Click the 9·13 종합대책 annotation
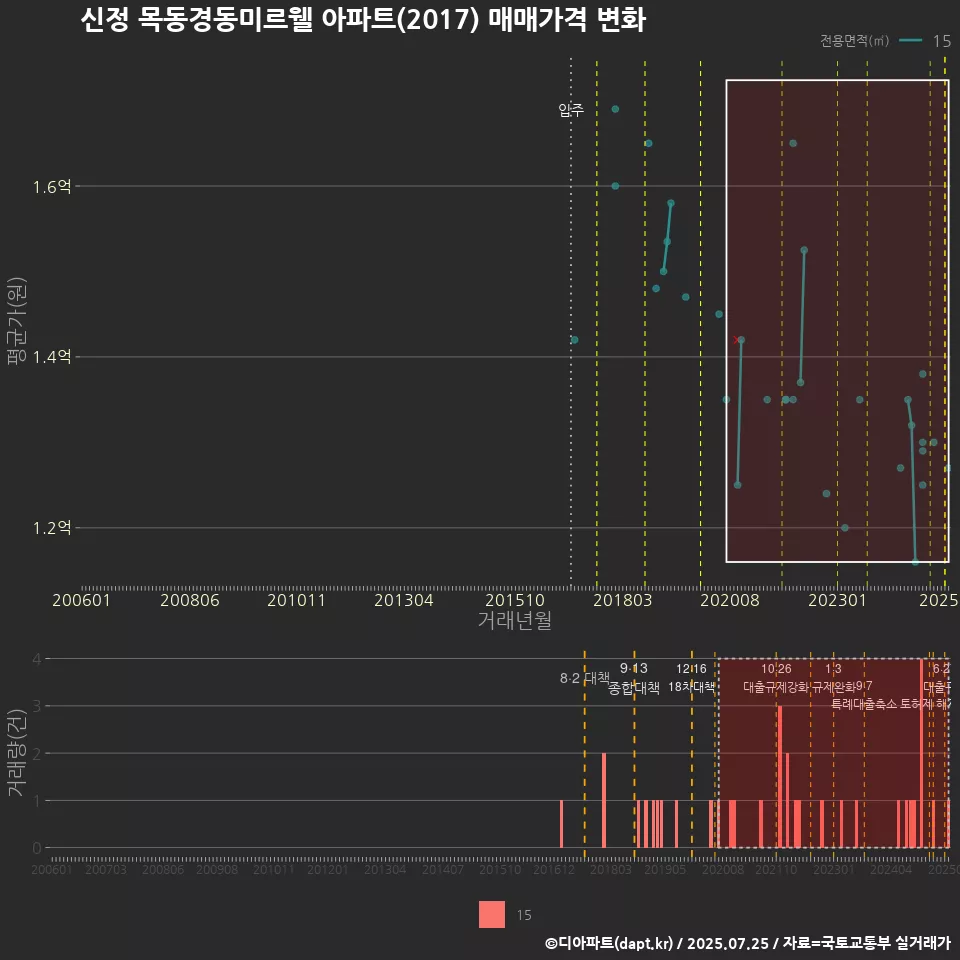This screenshot has height=960, width=960. pos(634,678)
